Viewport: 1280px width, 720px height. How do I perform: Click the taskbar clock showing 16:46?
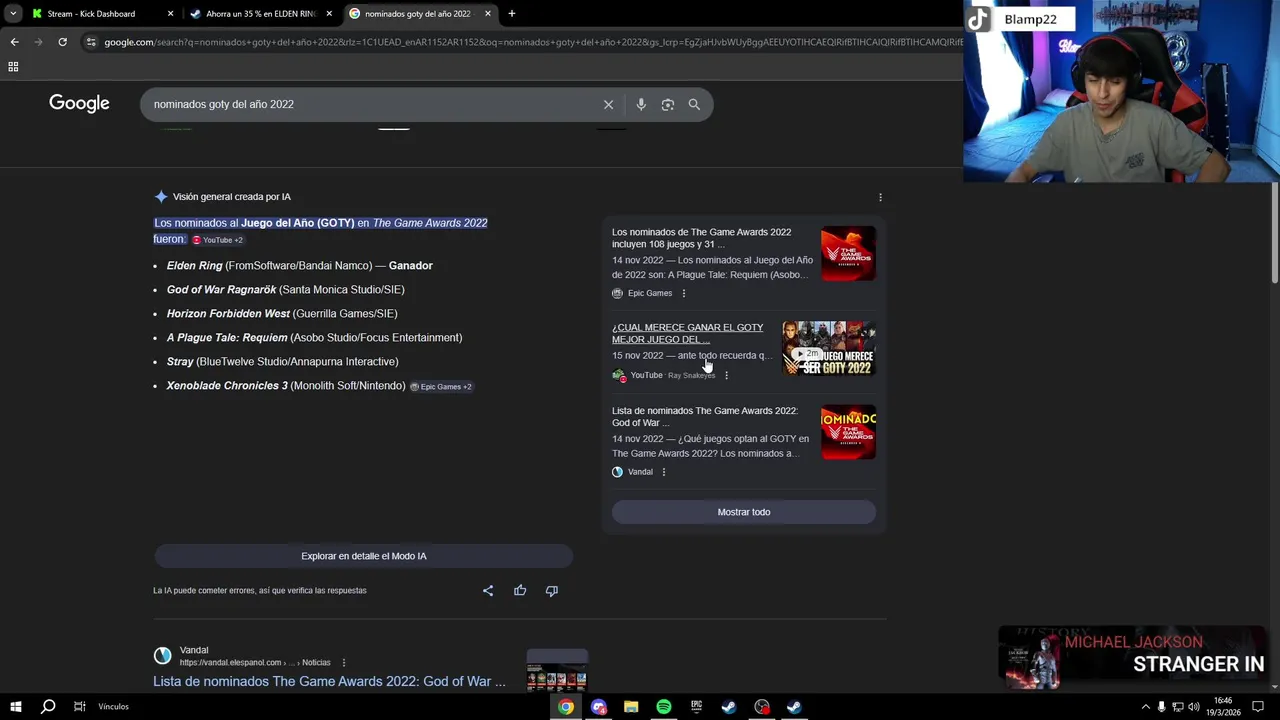[x=1224, y=707]
